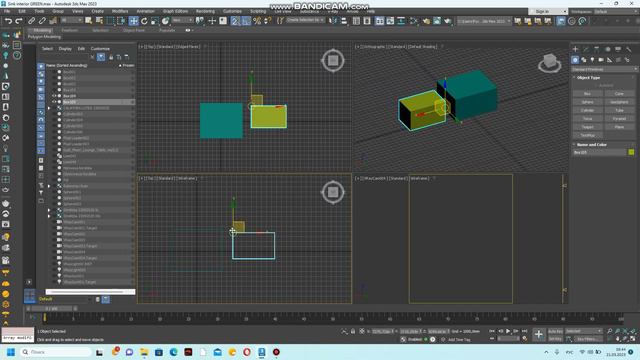This screenshot has height=360, width=640.
Task: Open the Rendering menu
Action: click(x=205, y=11)
